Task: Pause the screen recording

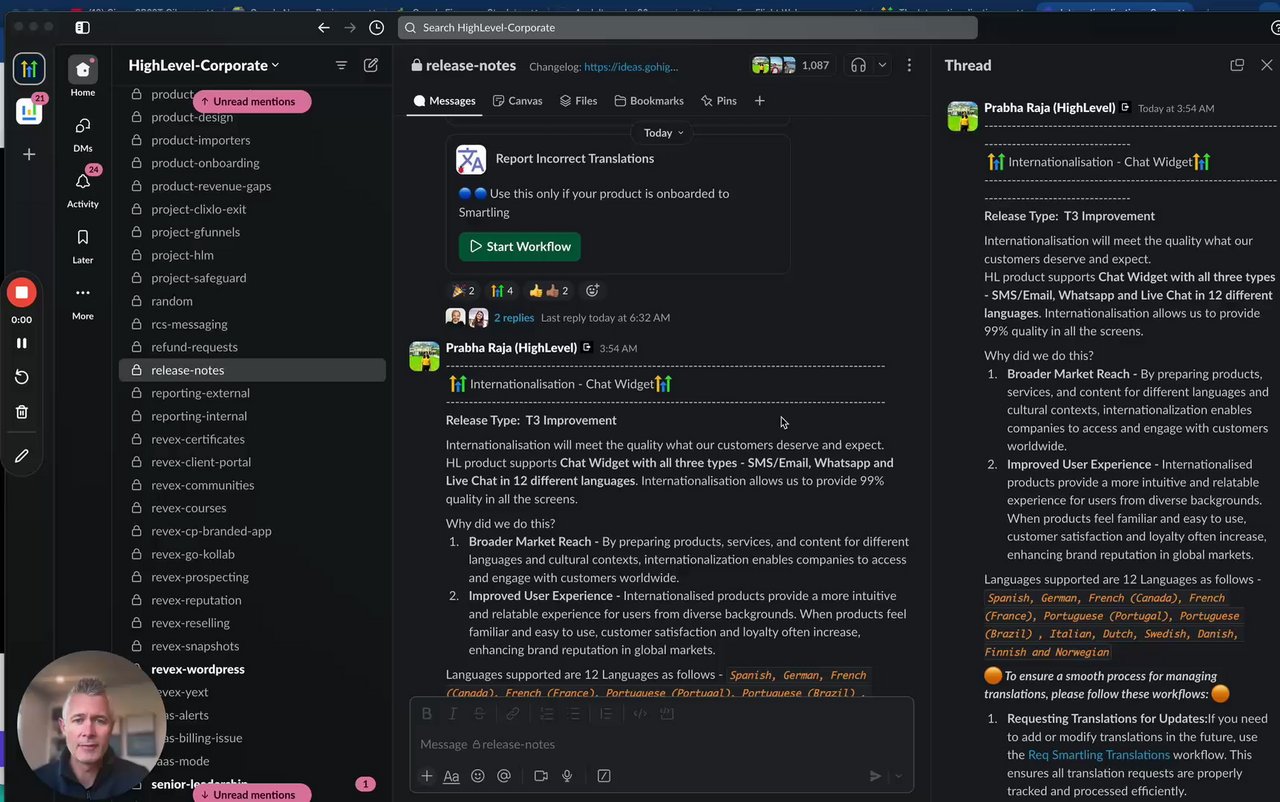Action: click(22, 343)
